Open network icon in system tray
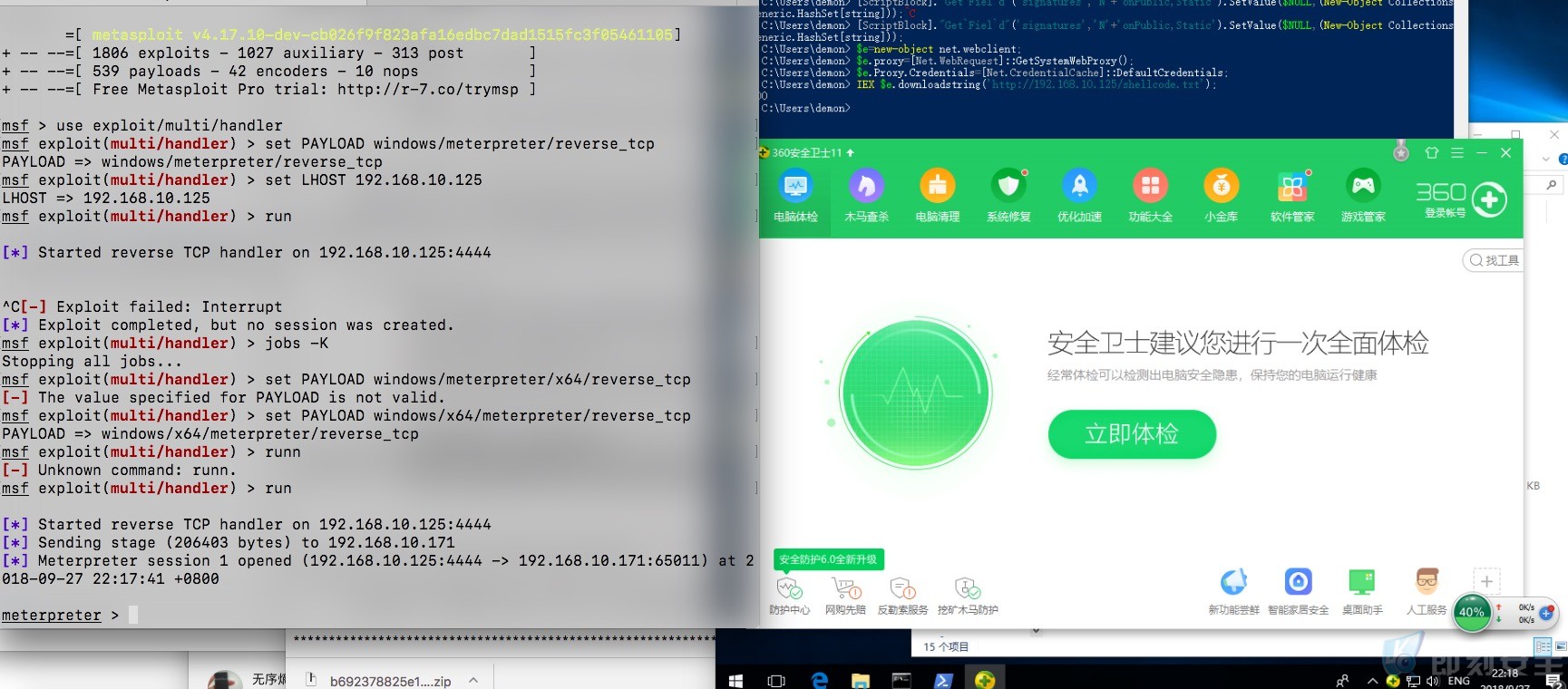The height and width of the screenshot is (689, 1568). click(1413, 681)
